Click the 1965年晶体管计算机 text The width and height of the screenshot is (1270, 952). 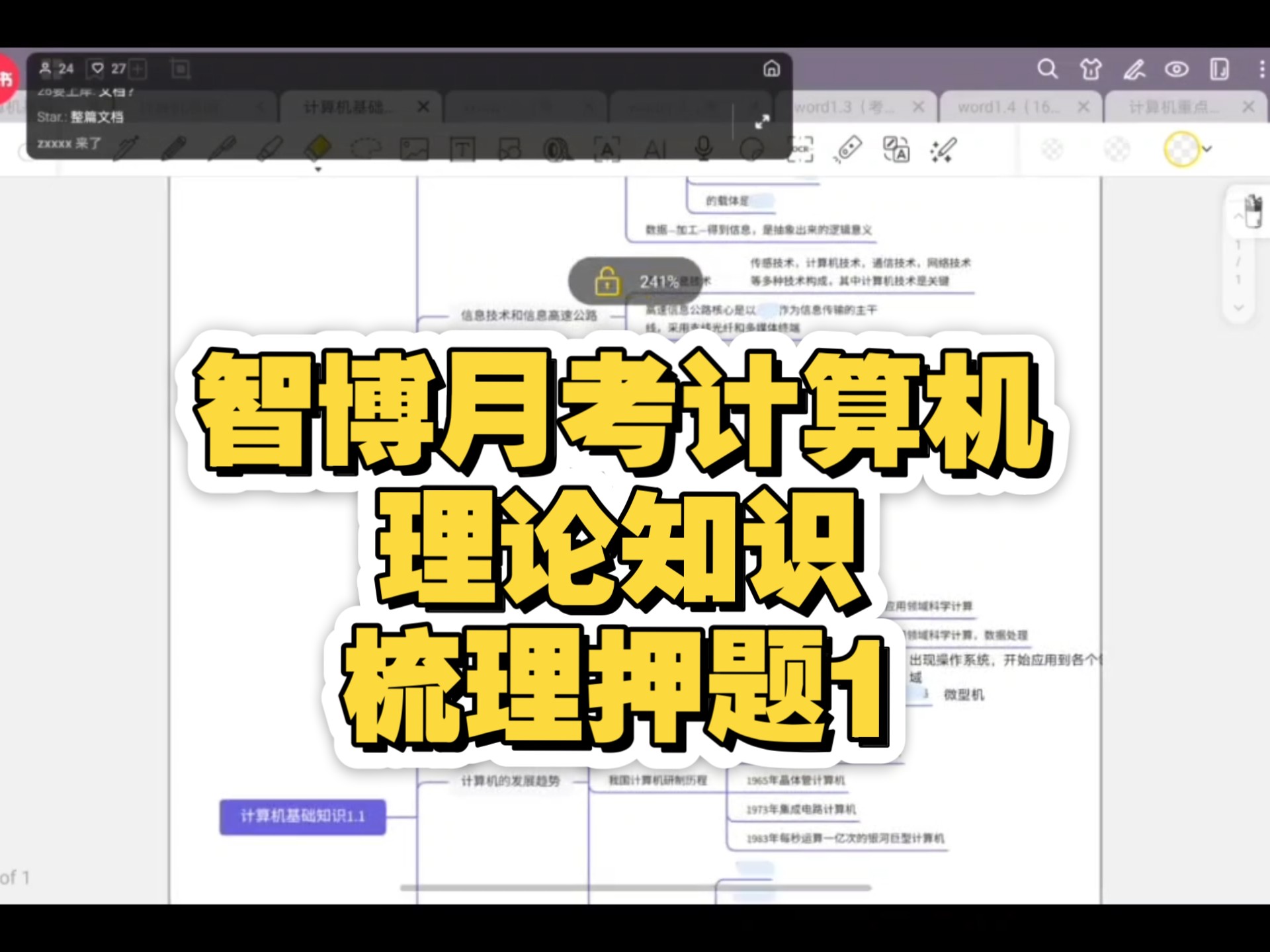[795, 780]
